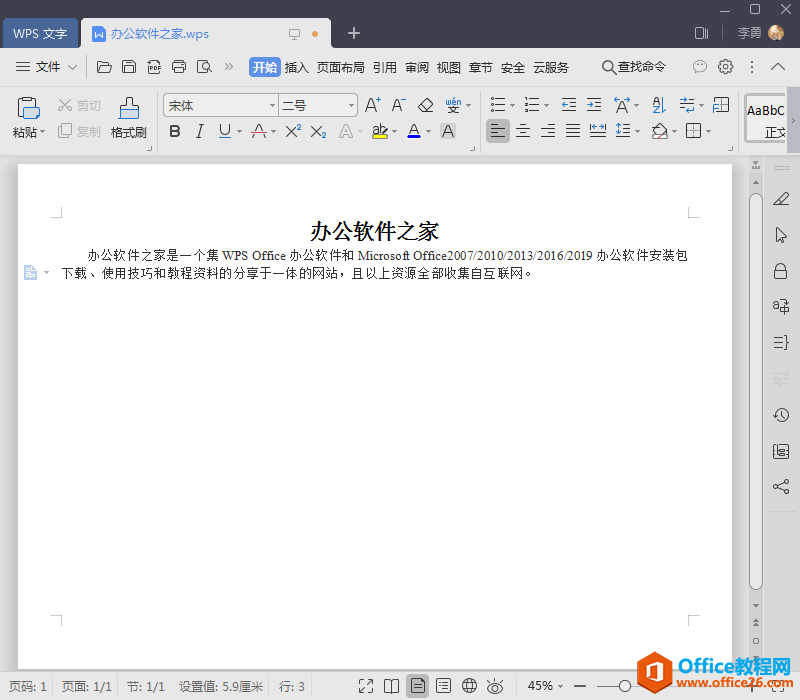Apply distributed alignment
The height and width of the screenshot is (700, 800).
pyautogui.click(x=597, y=131)
